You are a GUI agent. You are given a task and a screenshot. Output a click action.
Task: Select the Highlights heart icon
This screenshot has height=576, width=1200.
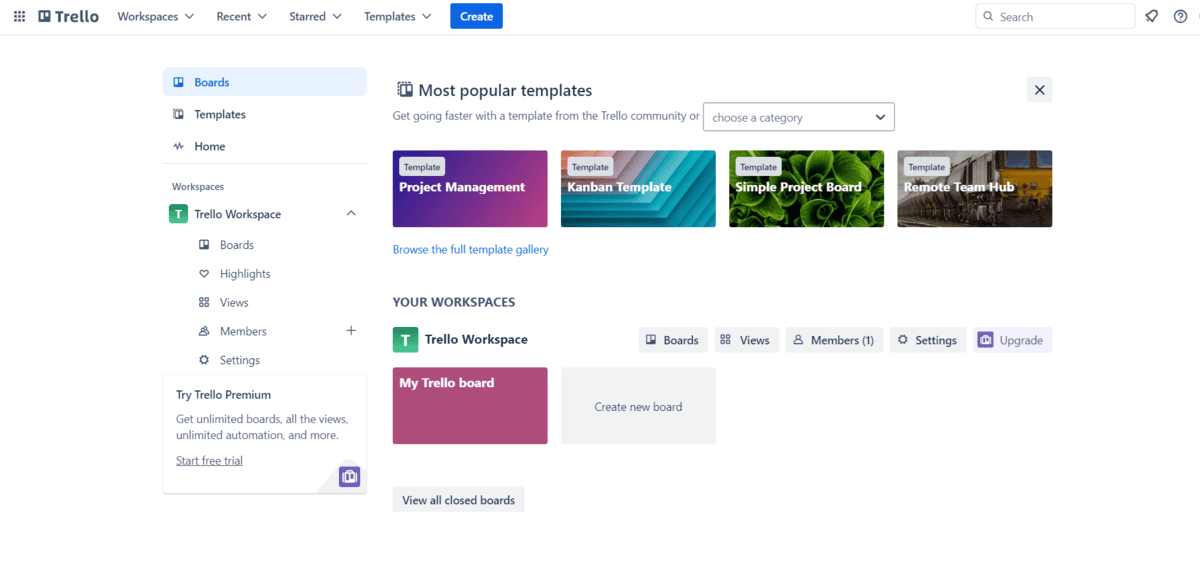205,273
